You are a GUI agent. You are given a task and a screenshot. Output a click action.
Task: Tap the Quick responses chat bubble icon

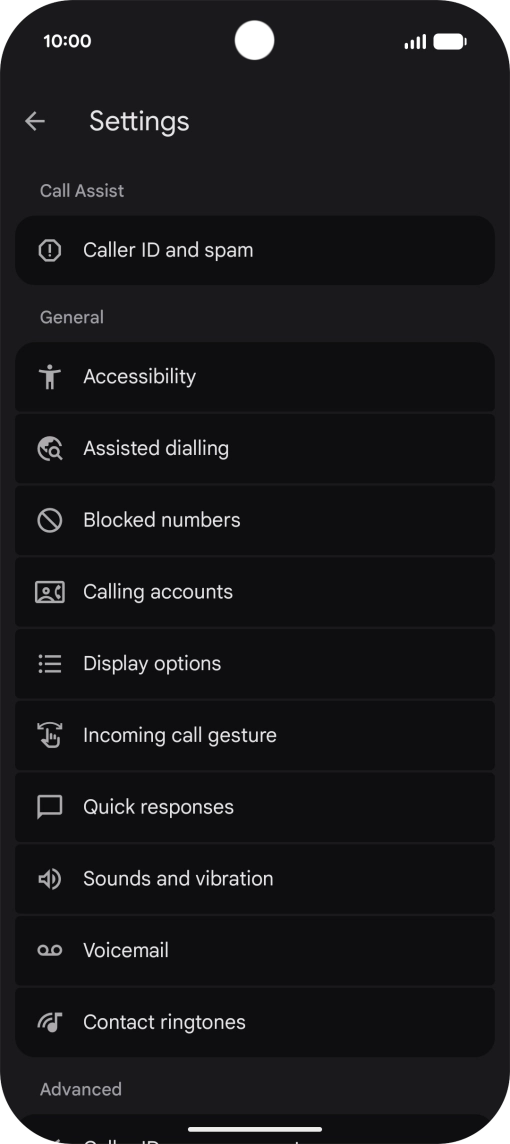click(50, 807)
